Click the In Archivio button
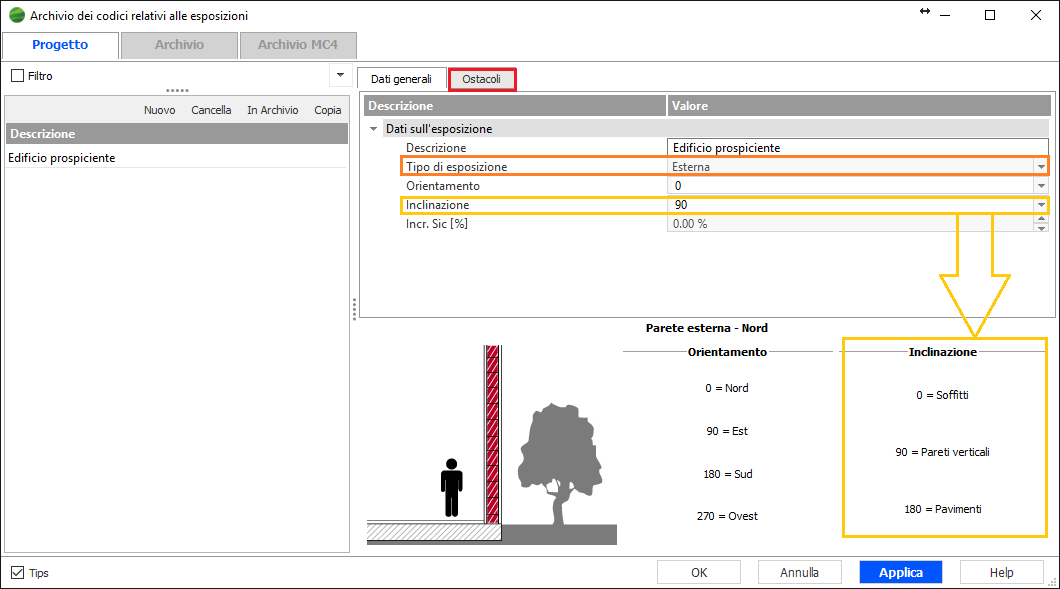 pyautogui.click(x=272, y=110)
